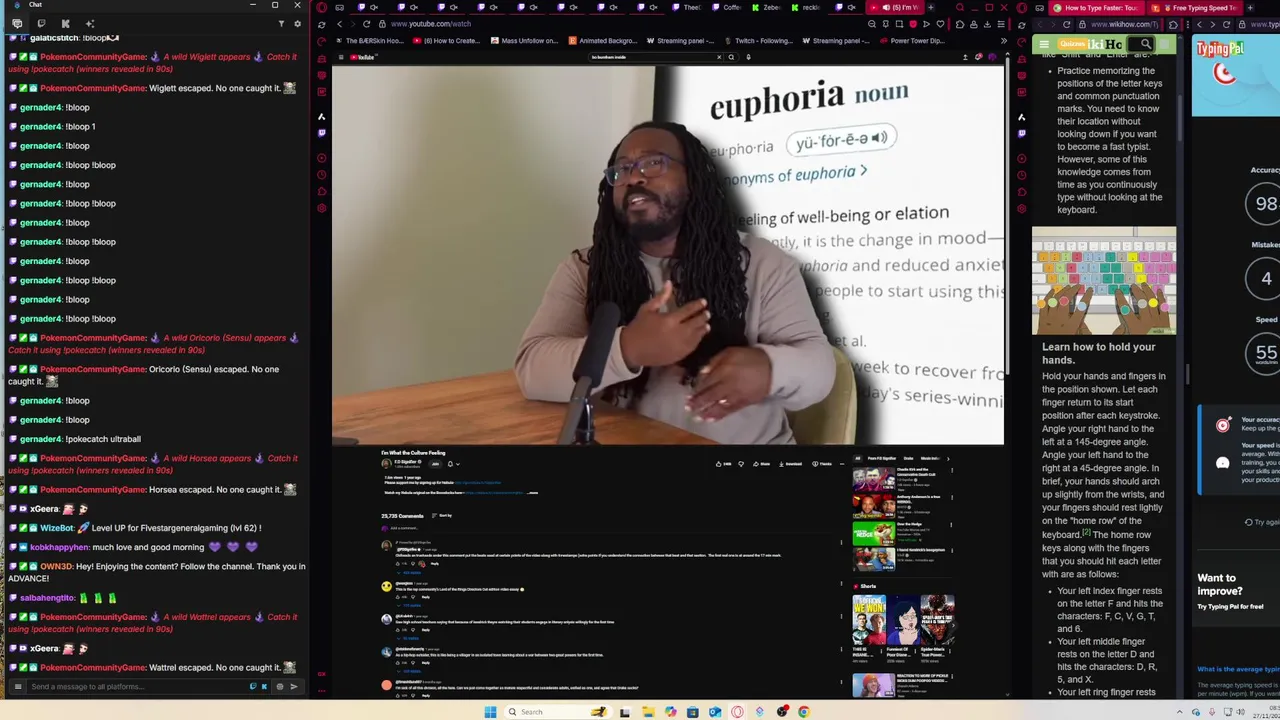Go forward in the browser history
The image size is (1280, 720).
click(x=353, y=24)
